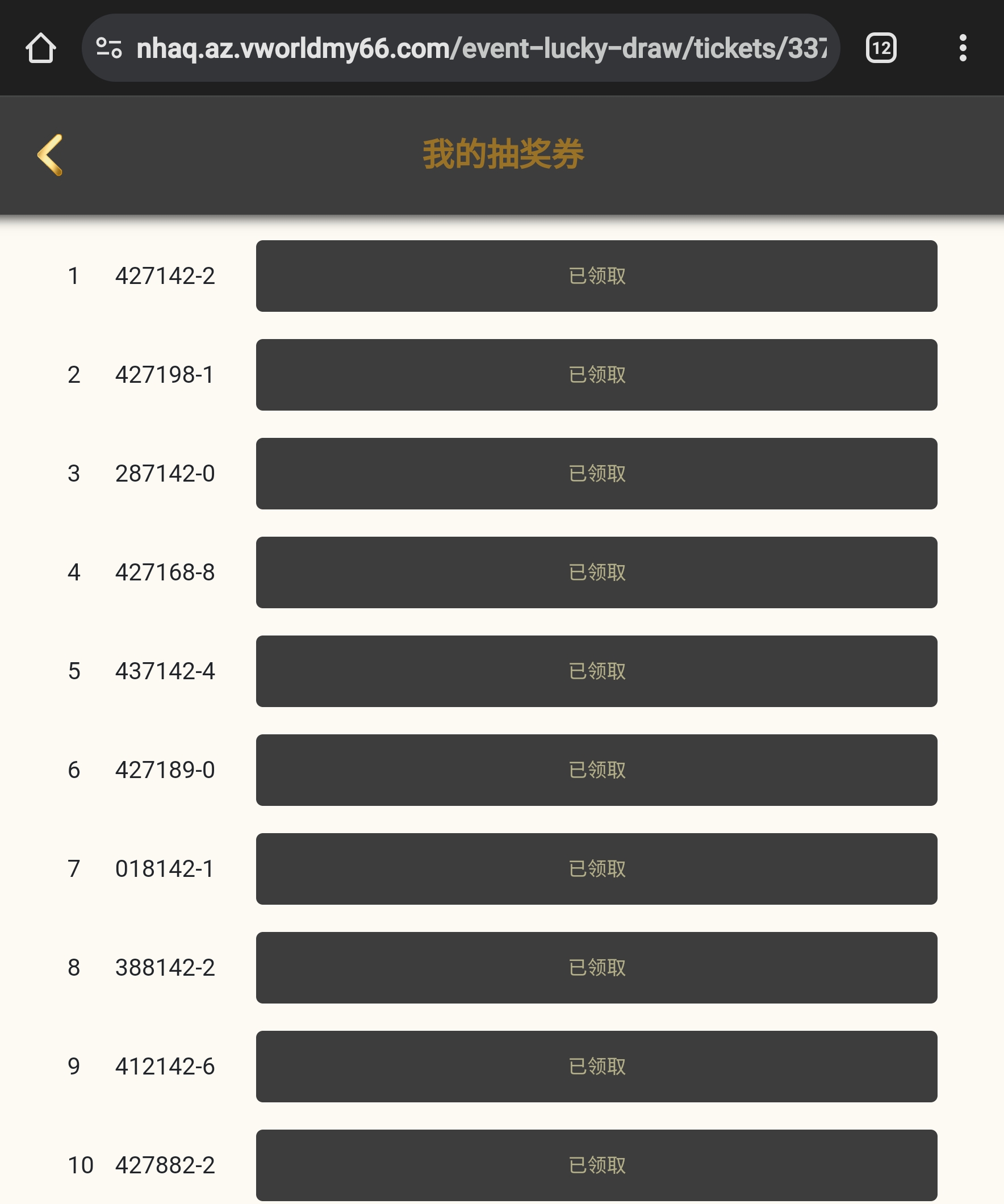1004x1204 pixels.
Task: Click the 已领取 button for ticket 427189-0
Action: point(596,770)
